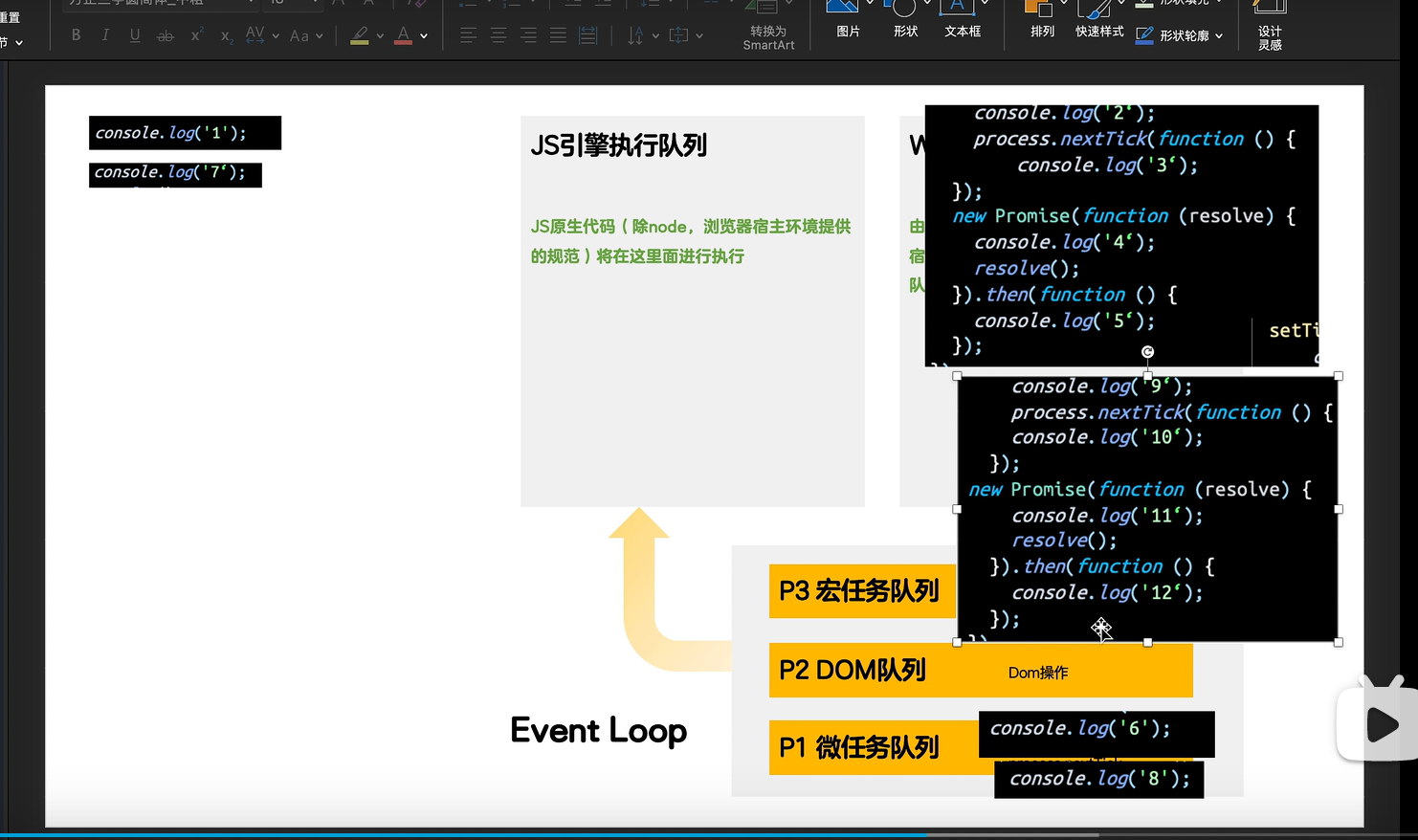Apply subscript formatting
1418x840 pixels.
(226, 36)
